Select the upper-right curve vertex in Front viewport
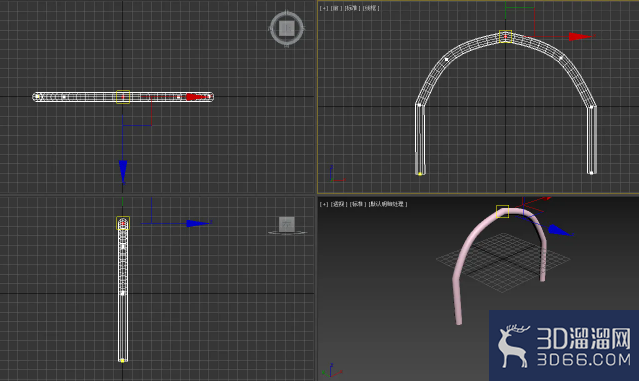Screen dimensions: 639x381 coord(561,58)
